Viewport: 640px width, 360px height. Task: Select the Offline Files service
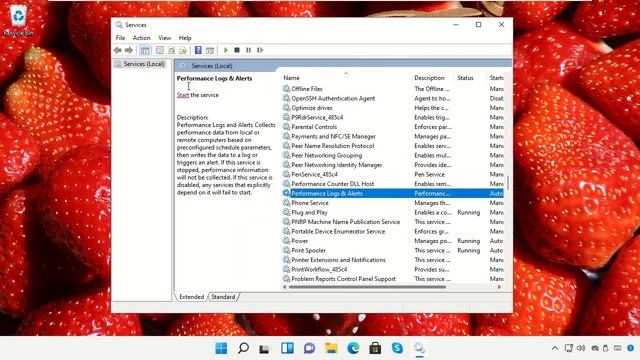pos(393,89)
